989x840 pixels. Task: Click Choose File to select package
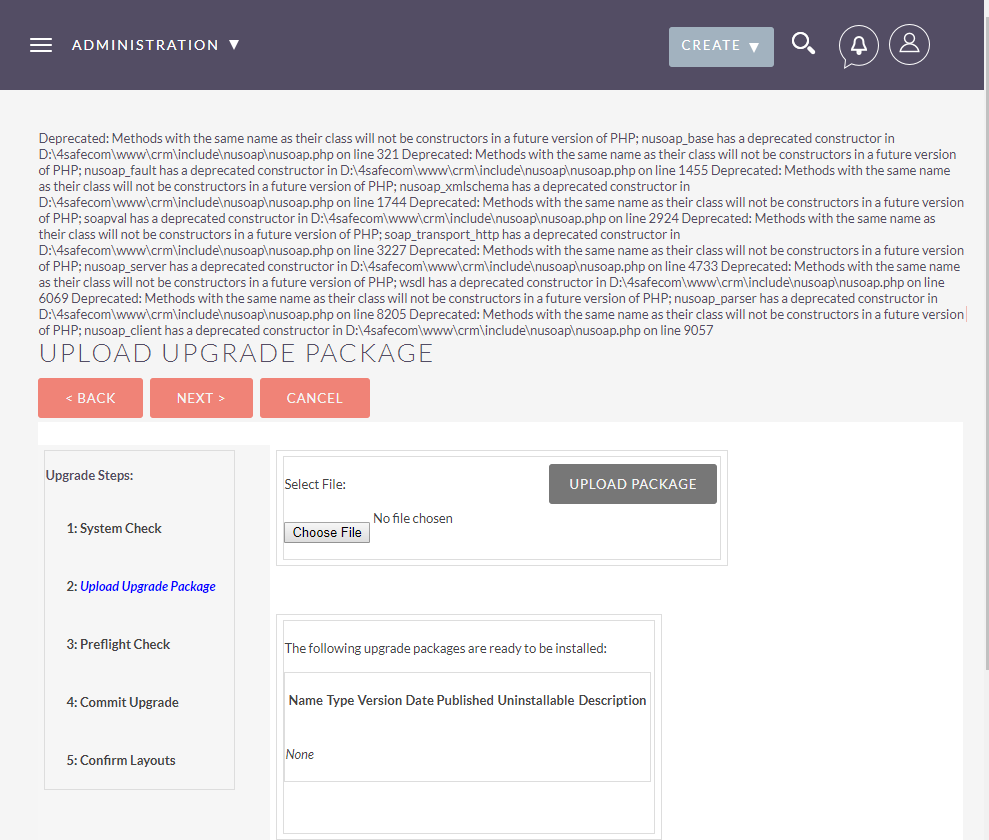coord(327,533)
